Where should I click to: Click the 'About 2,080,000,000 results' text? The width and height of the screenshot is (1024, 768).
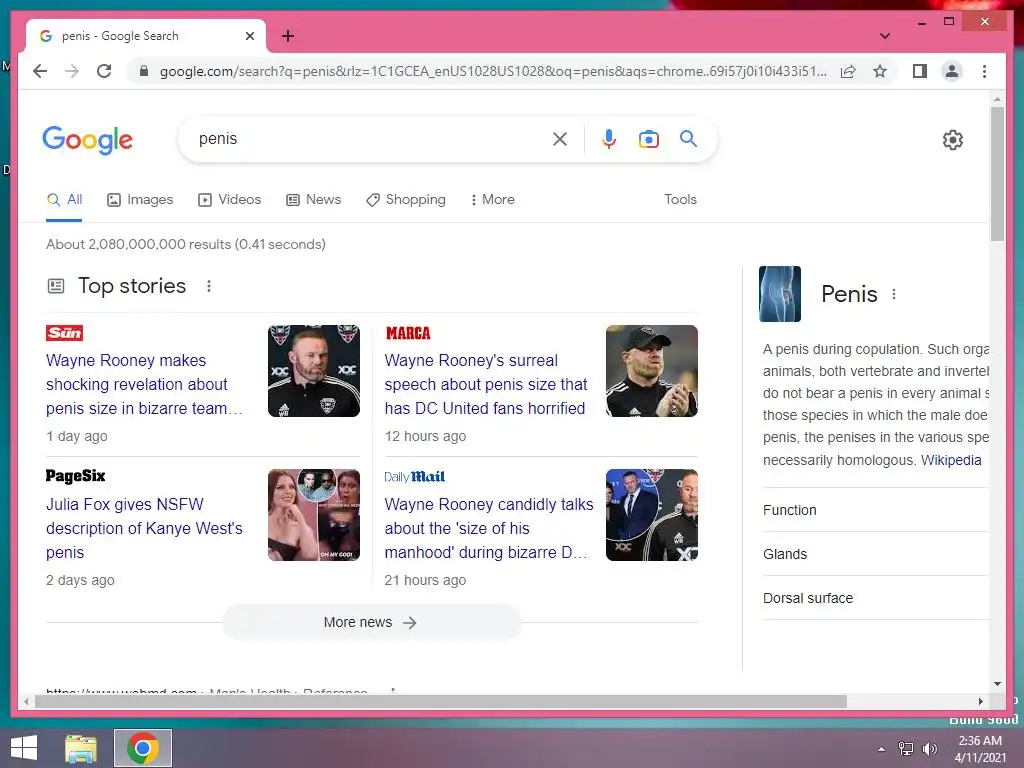185,244
